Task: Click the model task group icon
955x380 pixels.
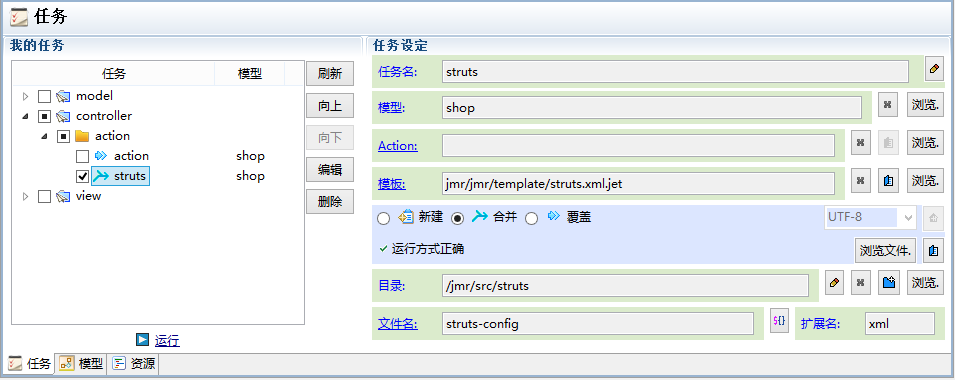Action: [63, 96]
